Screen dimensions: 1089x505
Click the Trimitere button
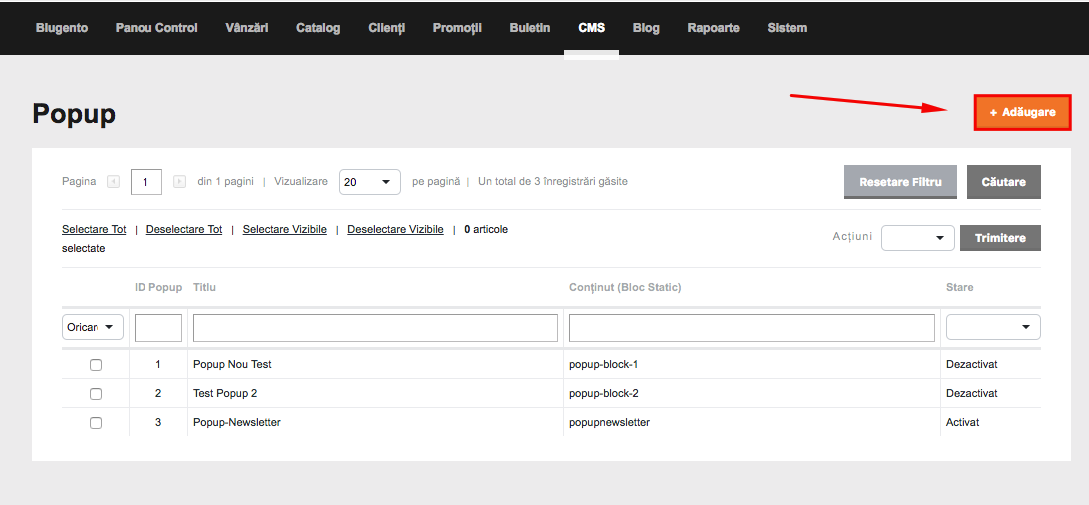click(x=1000, y=238)
